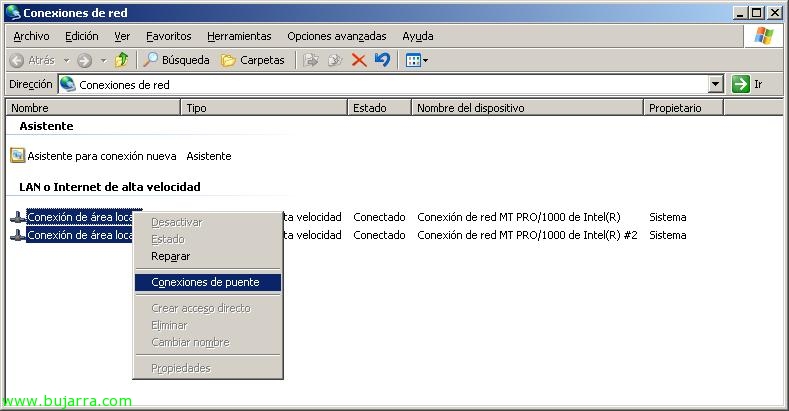Sort by the Tipo column header

click(x=264, y=108)
